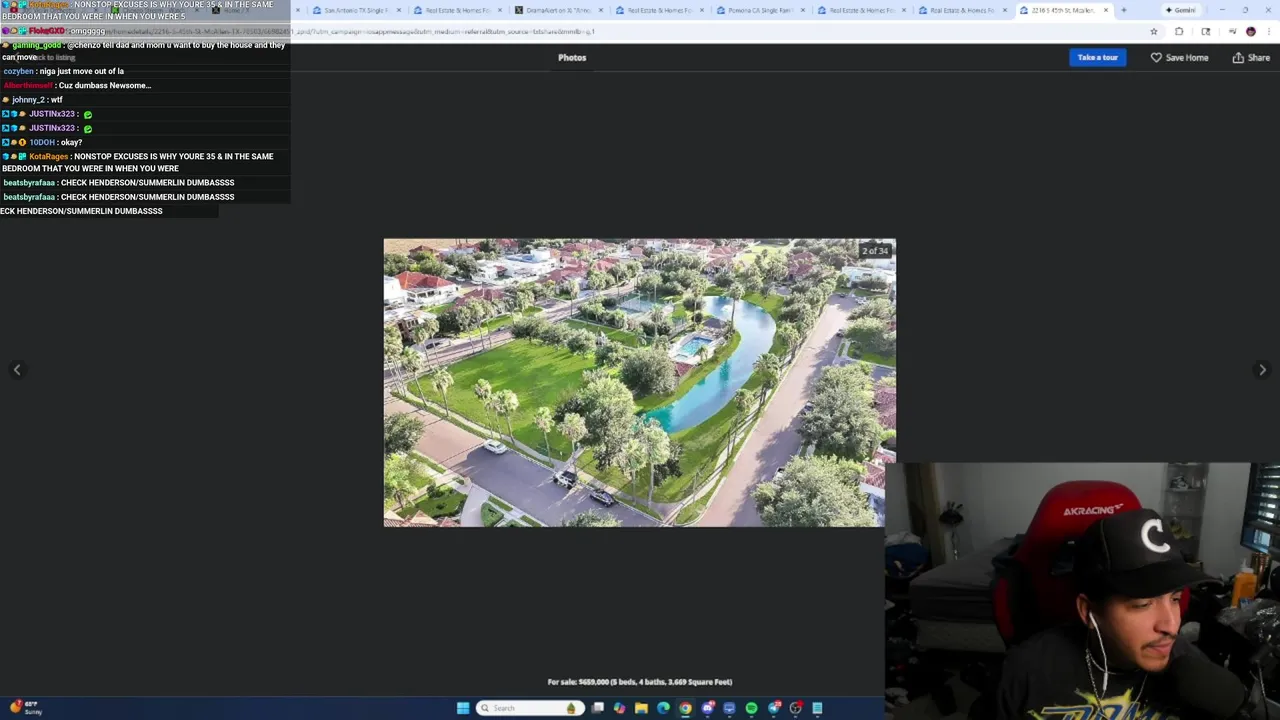Screen dimensions: 1280x720
Task: Switch to San Antonio TX Single tab
Action: tap(355, 10)
